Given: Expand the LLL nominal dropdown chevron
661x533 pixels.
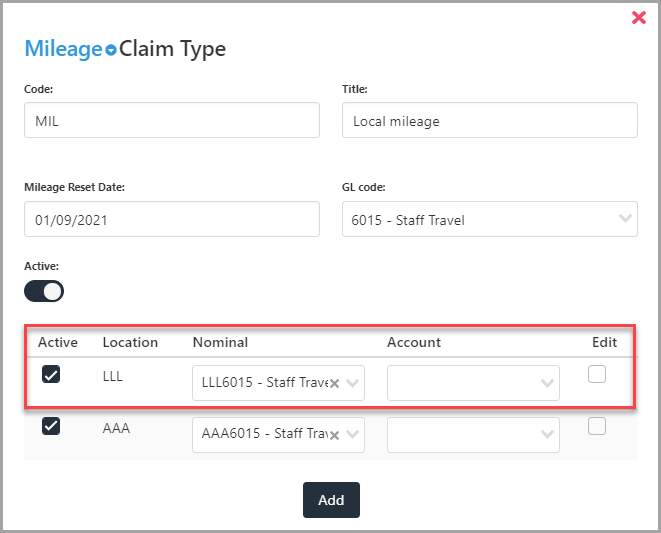Looking at the screenshot, I should tap(352, 383).
